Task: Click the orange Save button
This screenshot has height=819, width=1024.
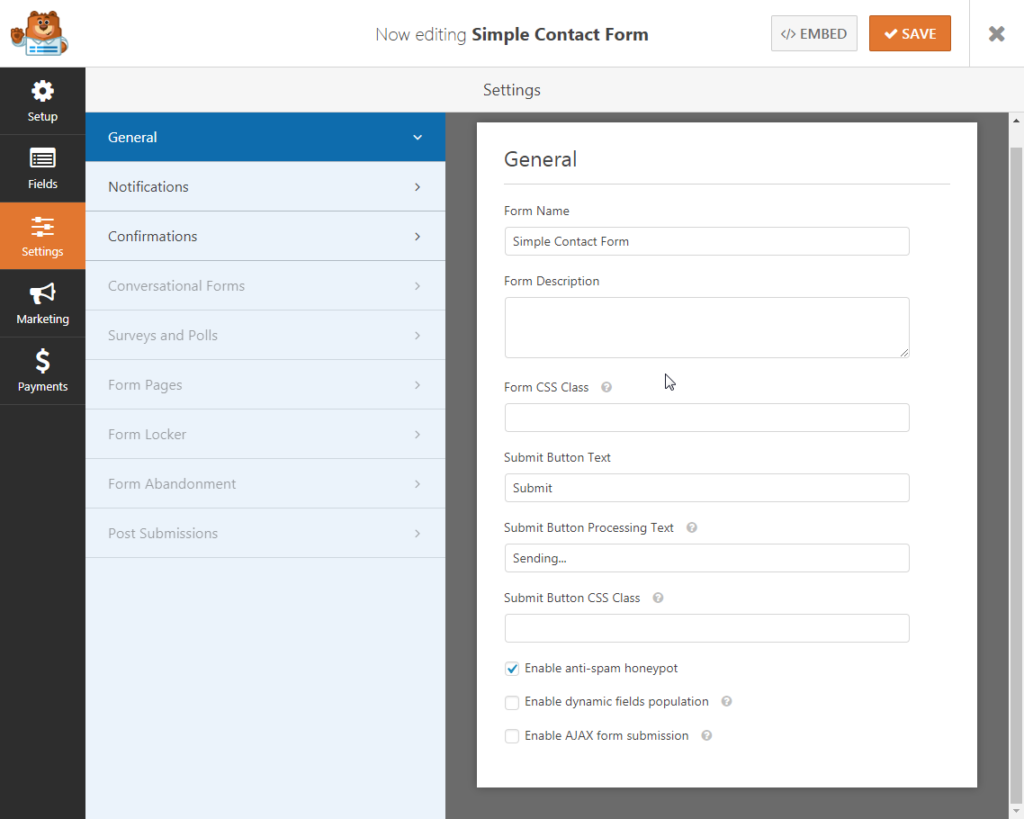Action: tap(909, 34)
